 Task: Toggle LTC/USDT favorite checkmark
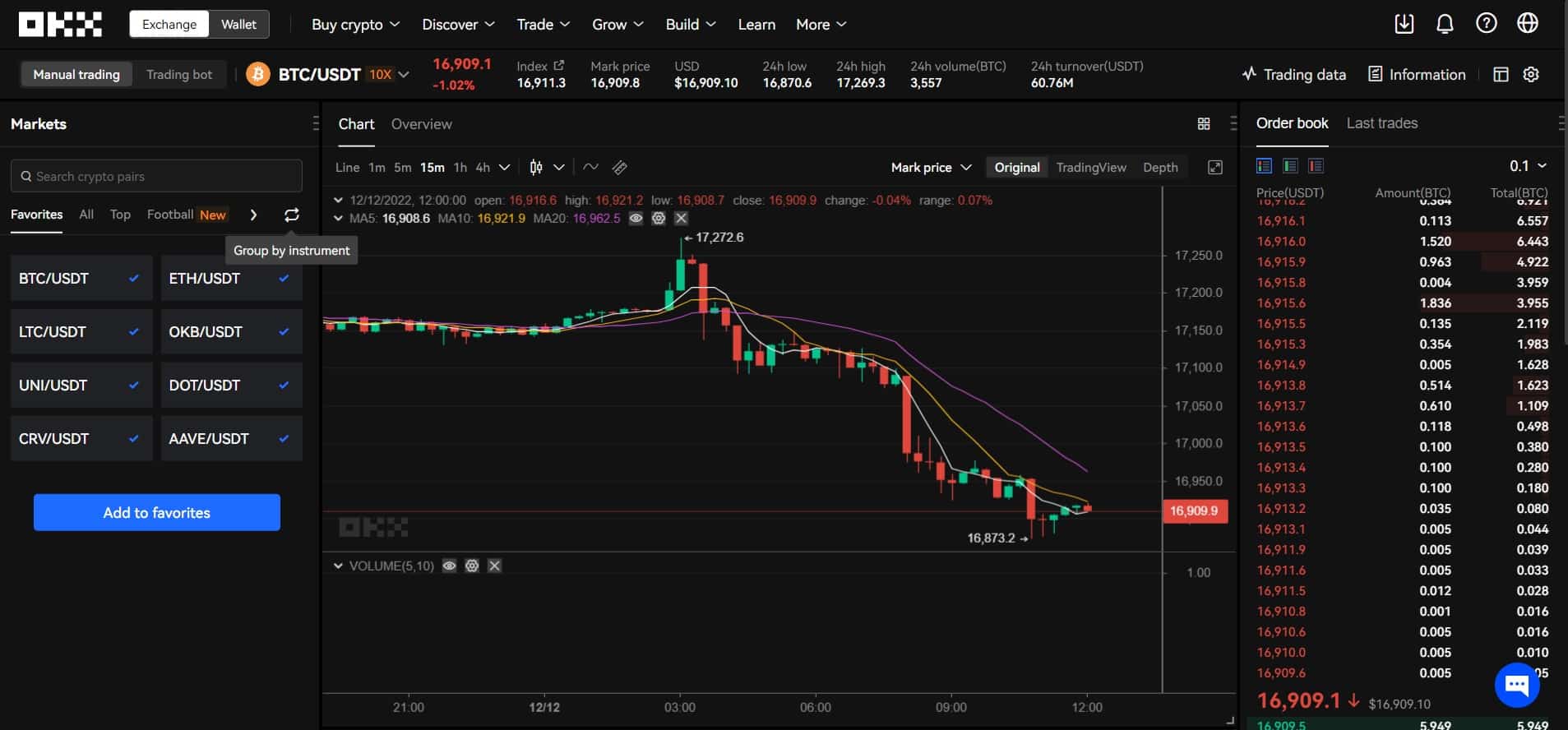[134, 332]
